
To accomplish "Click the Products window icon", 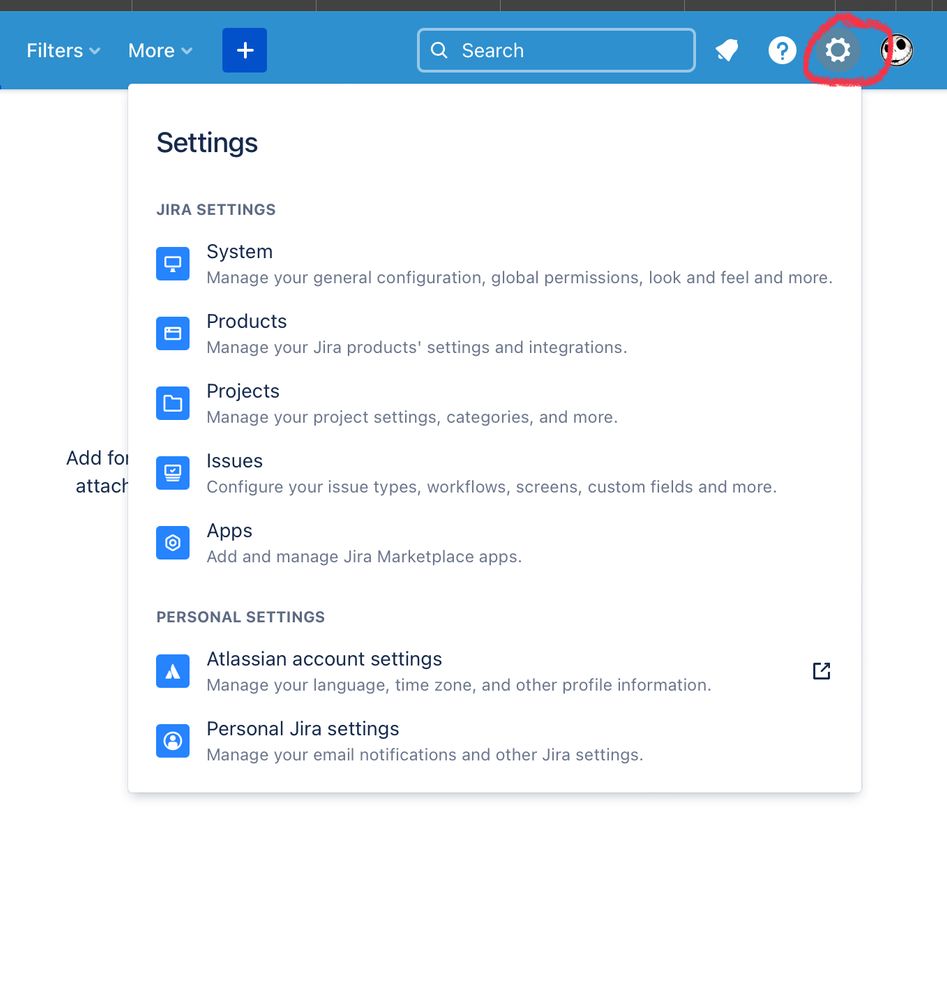I will click(173, 333).
